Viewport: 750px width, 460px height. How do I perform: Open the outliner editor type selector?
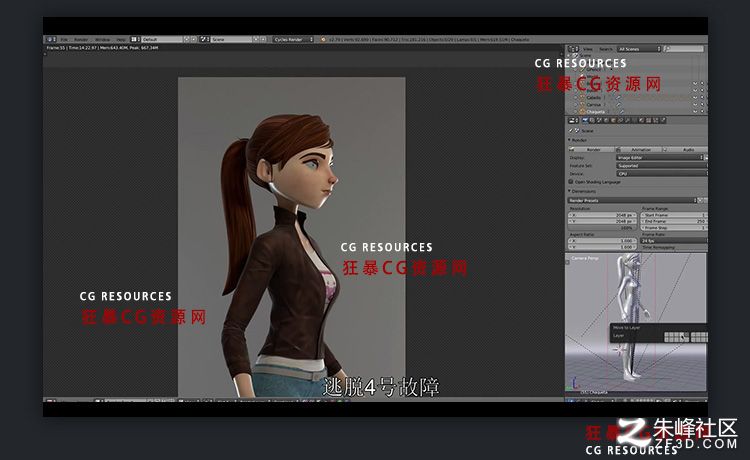573,49
